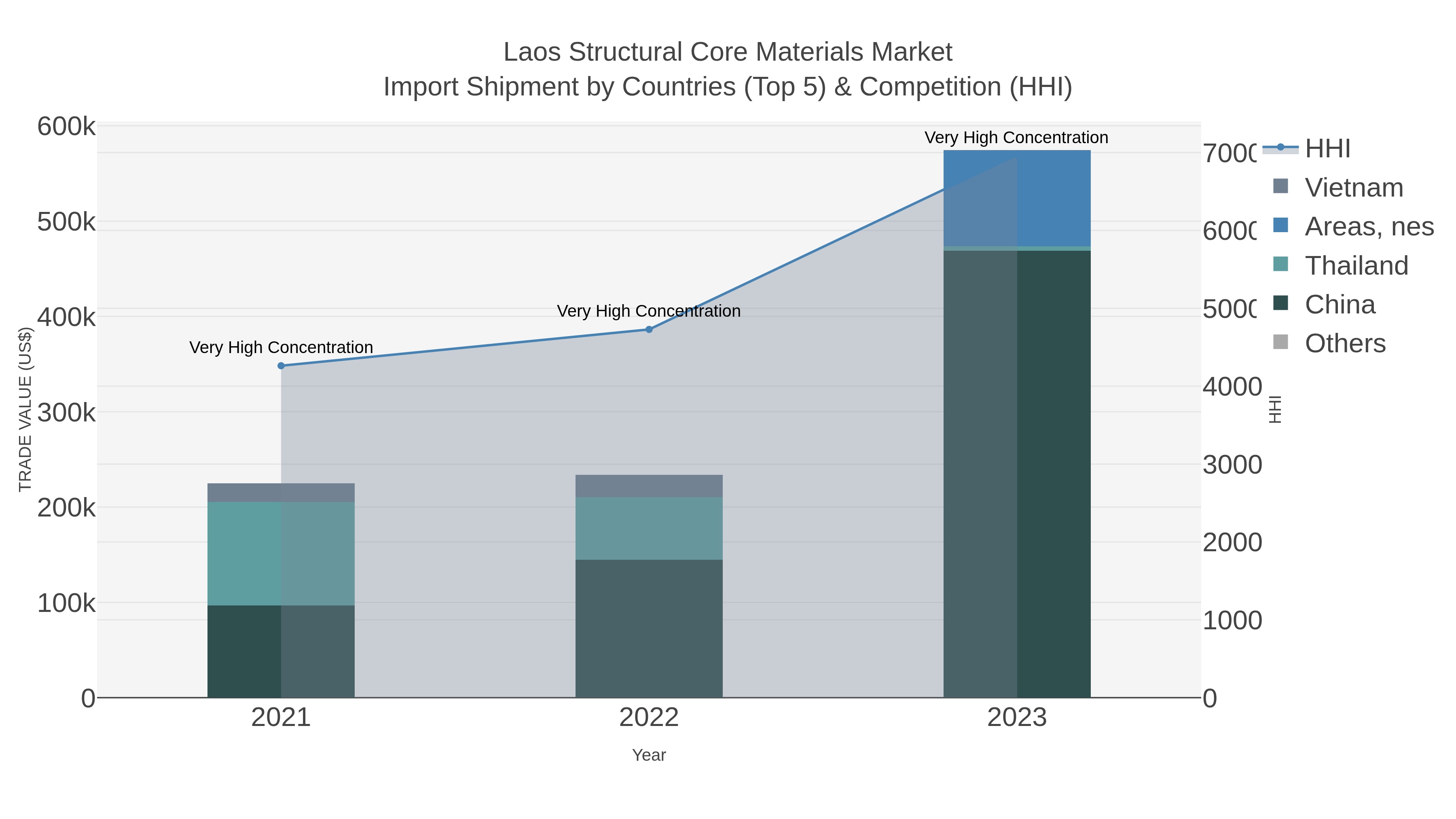This screenshot has width=1456, height=819.
Task: Click the 300k left axis tick
Action: point(66,413)
